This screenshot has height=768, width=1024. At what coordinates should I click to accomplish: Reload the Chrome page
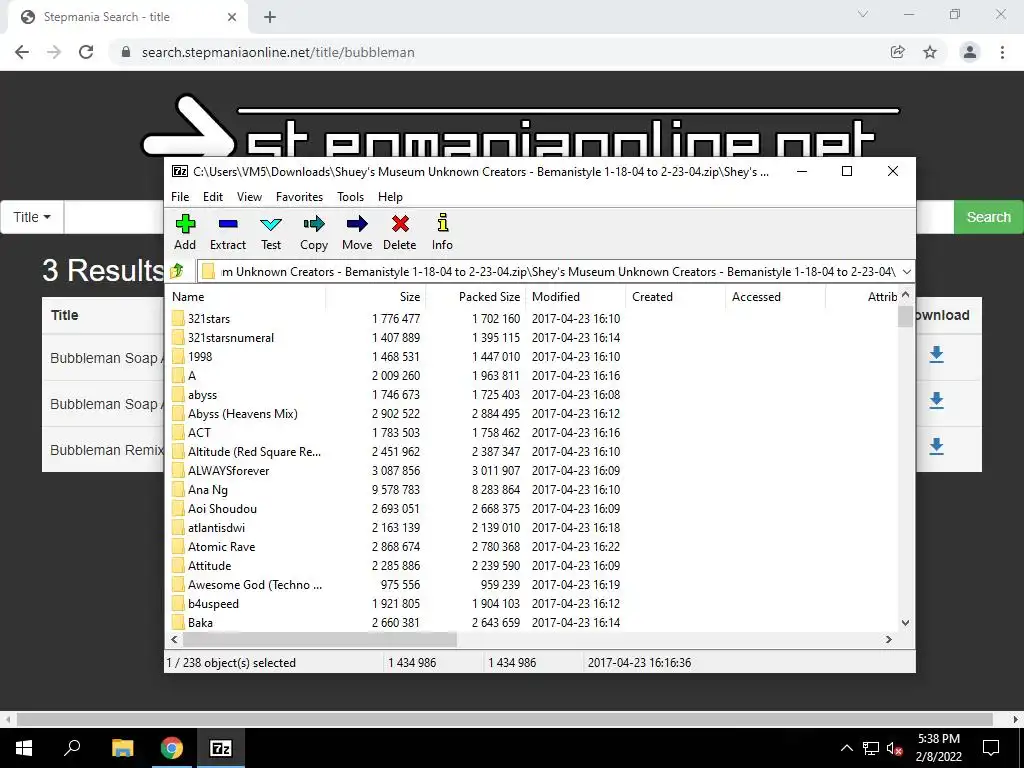(x=86, y=52)
